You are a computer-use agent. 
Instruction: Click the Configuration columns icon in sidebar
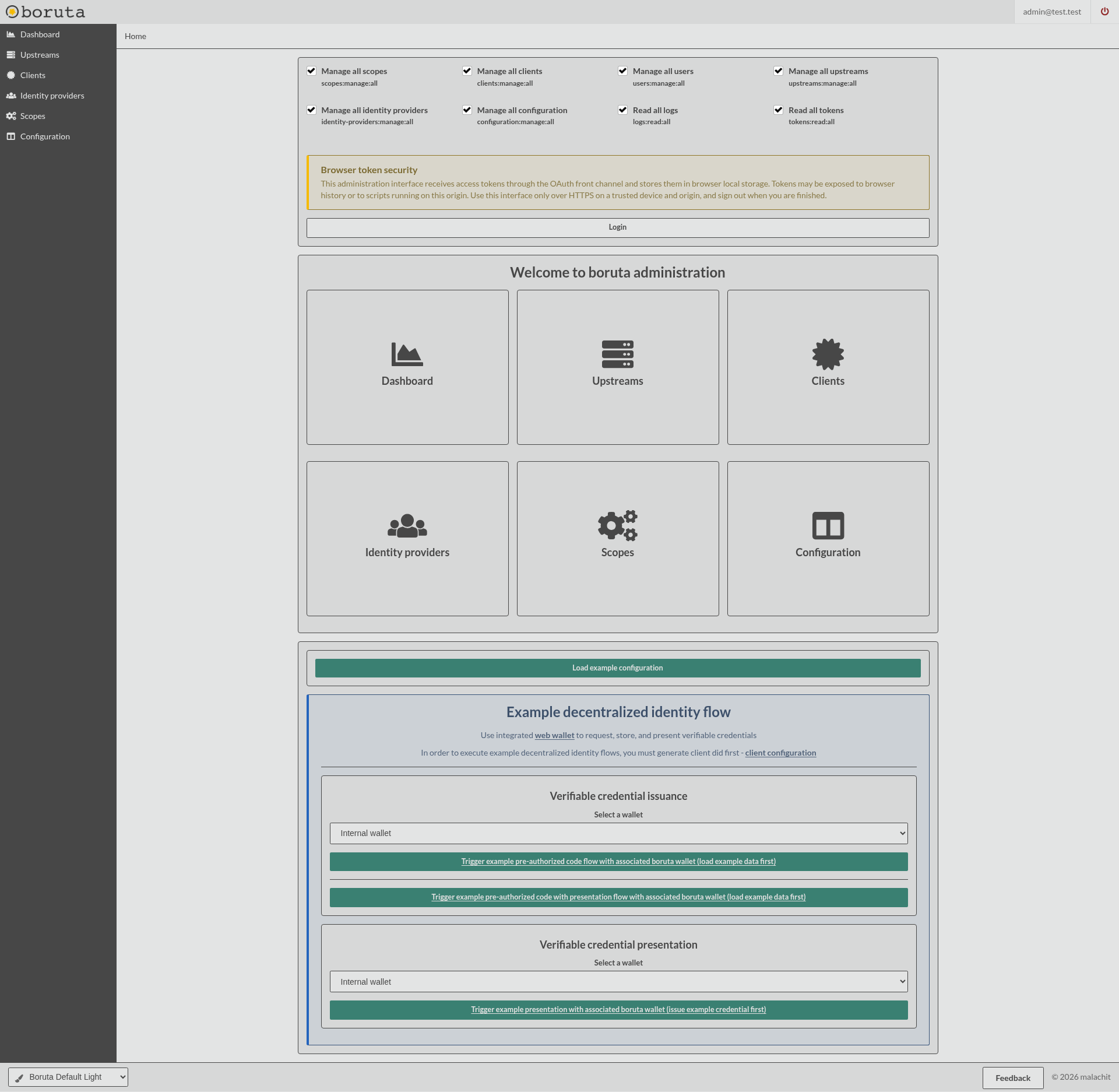pyautogui.click(x=10, y=136)
